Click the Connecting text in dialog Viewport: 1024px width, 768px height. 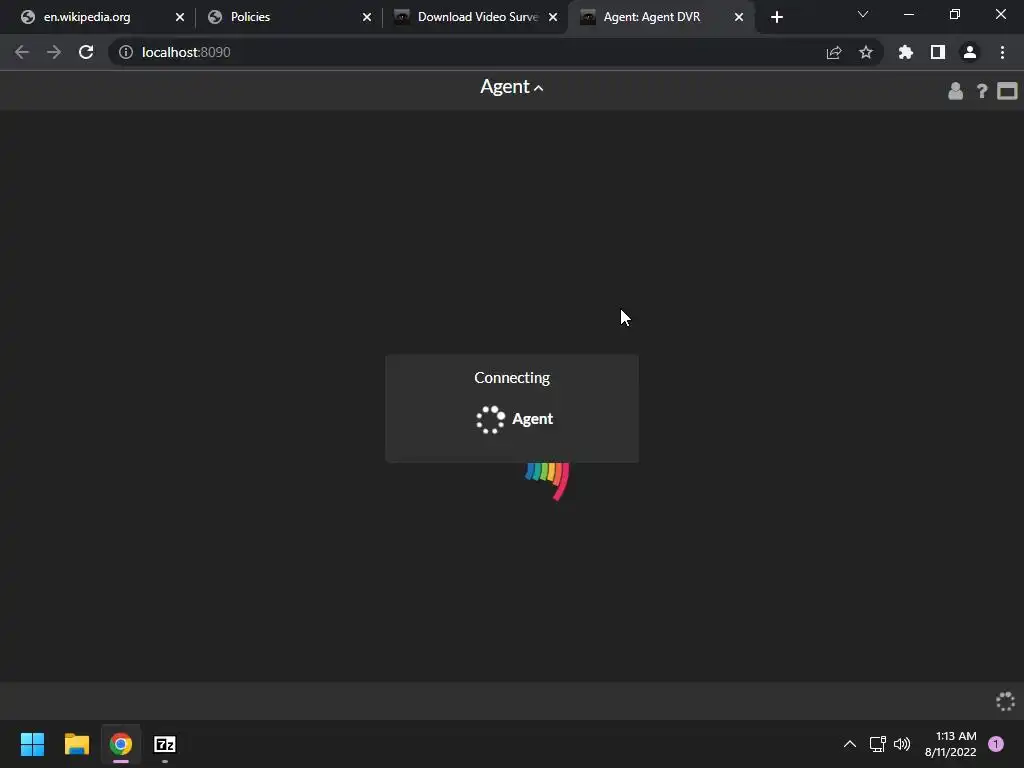(x=512, y=377)
